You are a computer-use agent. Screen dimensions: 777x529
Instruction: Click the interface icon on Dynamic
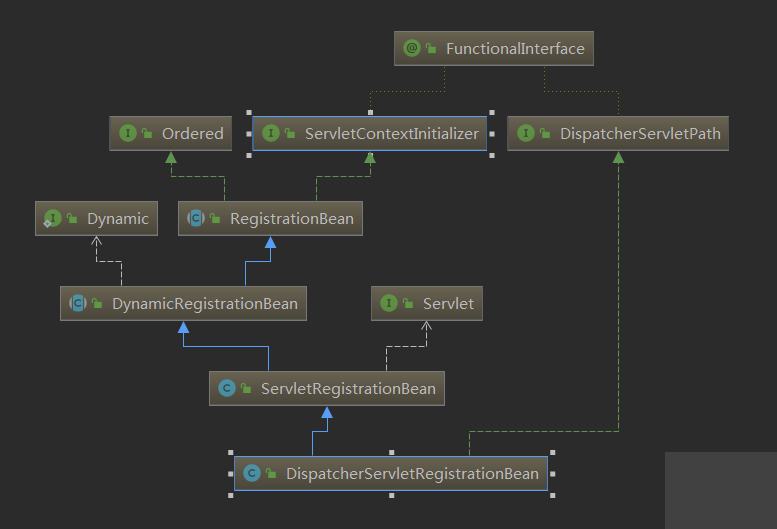[x=53, y=218]
